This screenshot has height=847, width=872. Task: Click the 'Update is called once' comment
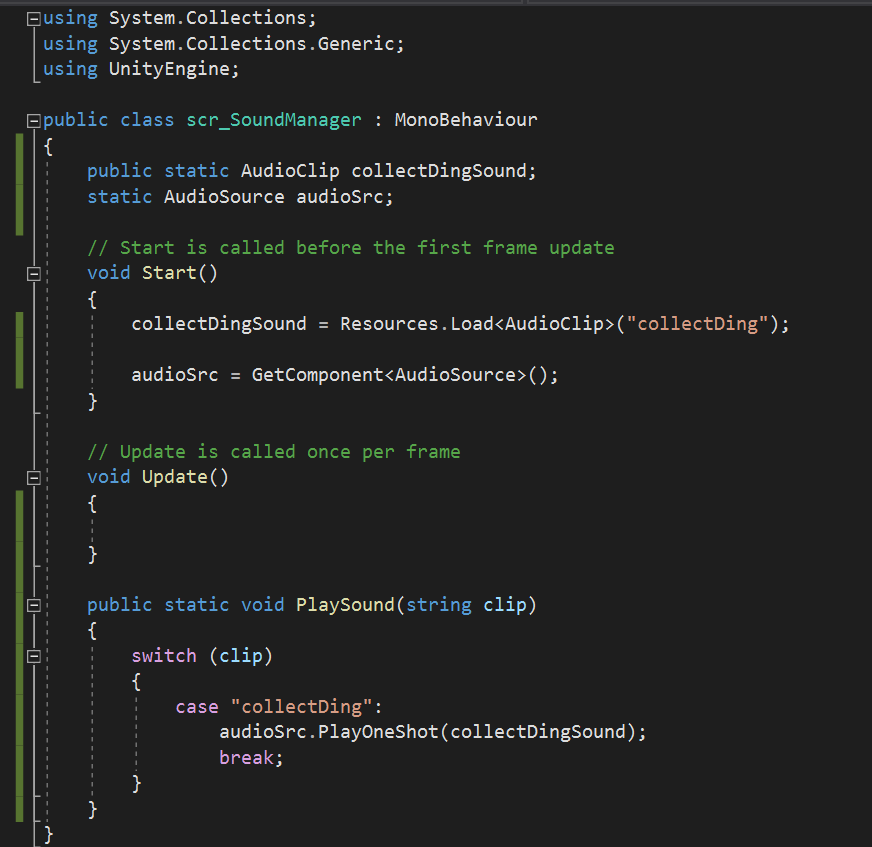(273, 452)
